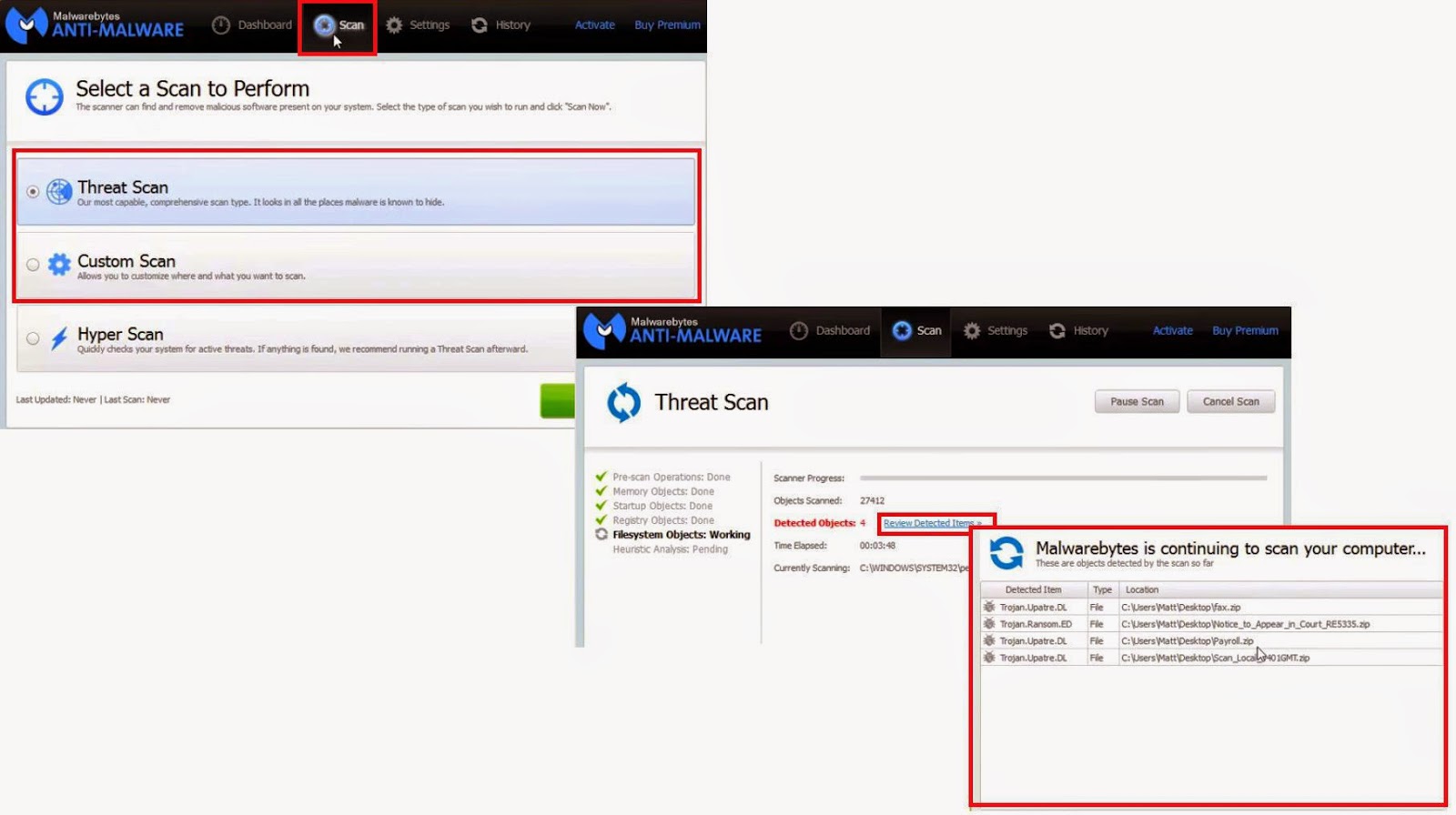Open Scan tab in Threat Scan window

coord(916,331)
